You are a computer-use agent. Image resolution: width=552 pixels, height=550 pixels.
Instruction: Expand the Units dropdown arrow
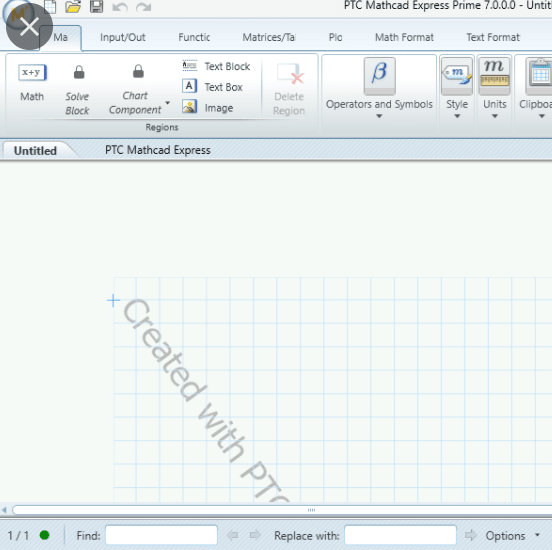click(x=495, y=116)
